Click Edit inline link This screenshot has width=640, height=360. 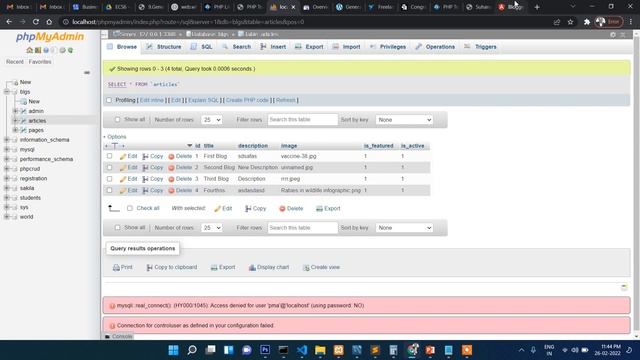[151, 100]
